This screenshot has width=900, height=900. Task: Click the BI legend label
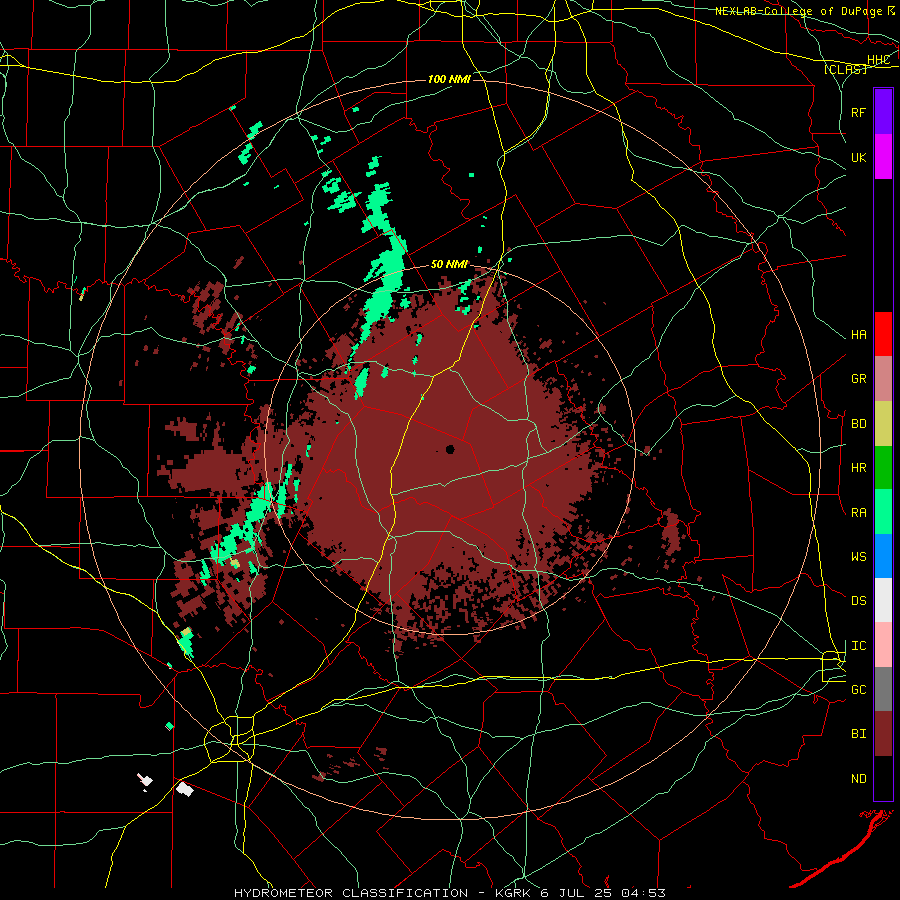point(859,734)
